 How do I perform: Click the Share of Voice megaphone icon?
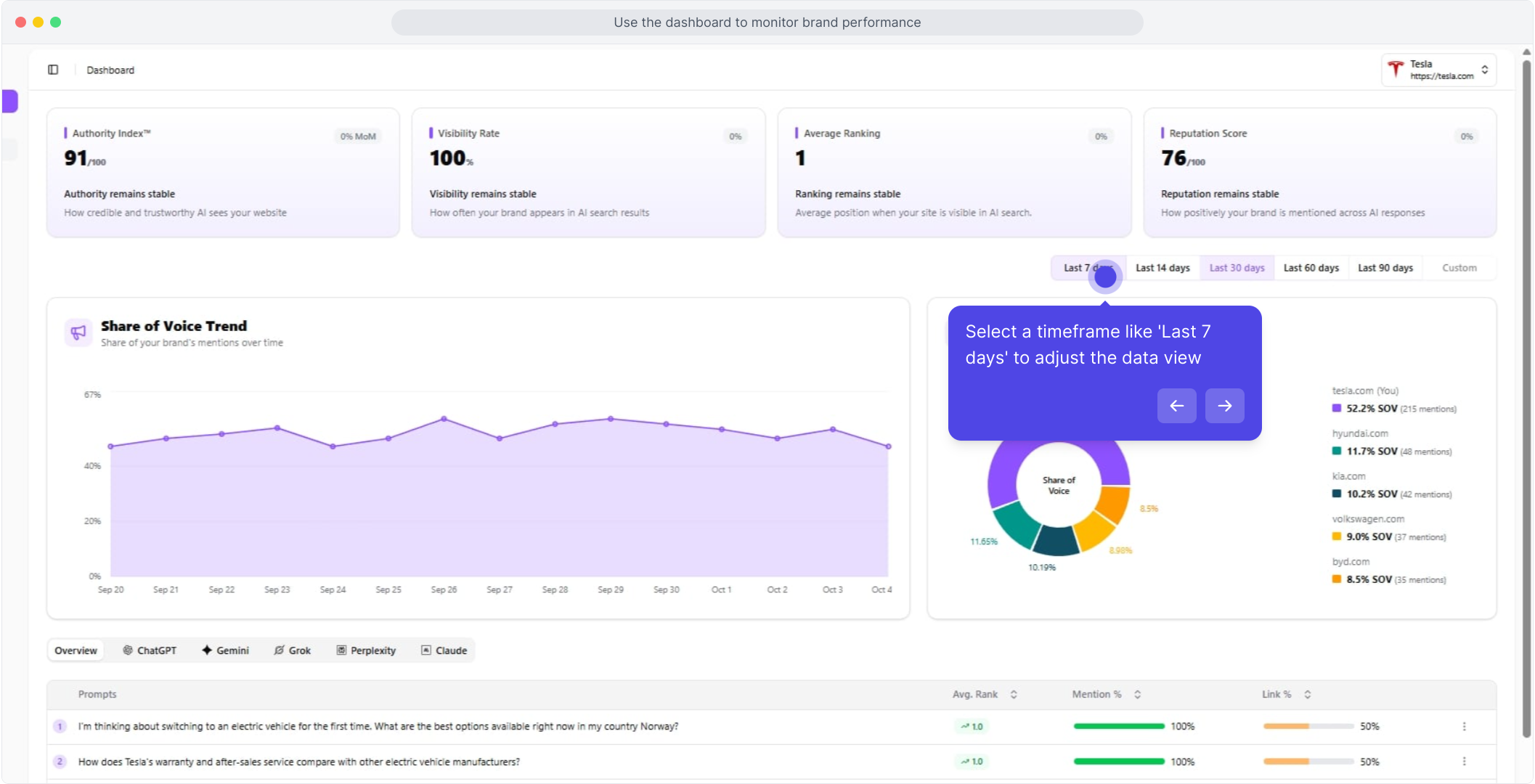[x=78, y=332]
